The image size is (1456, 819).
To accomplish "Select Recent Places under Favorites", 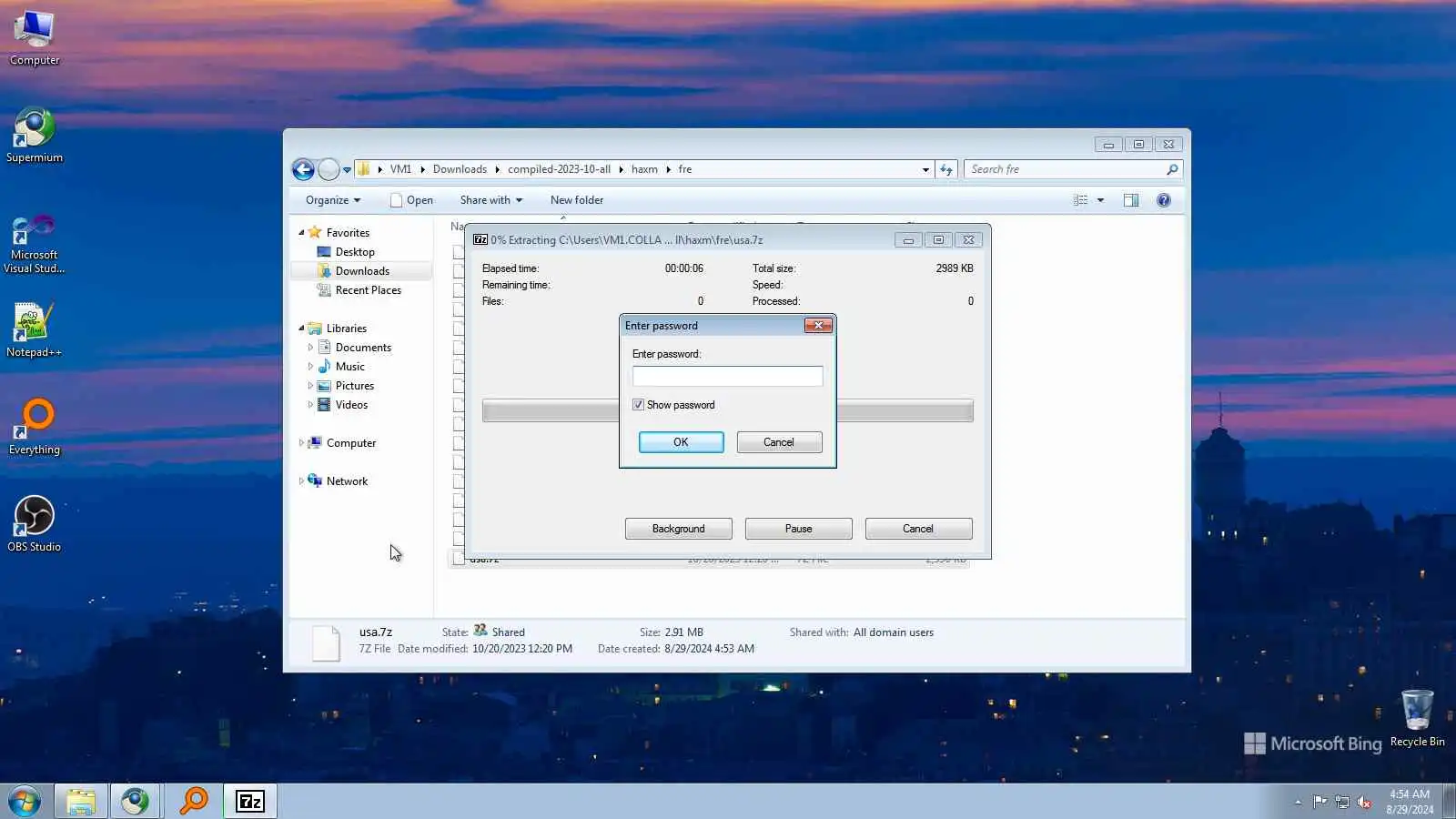I will pos(368,290).
